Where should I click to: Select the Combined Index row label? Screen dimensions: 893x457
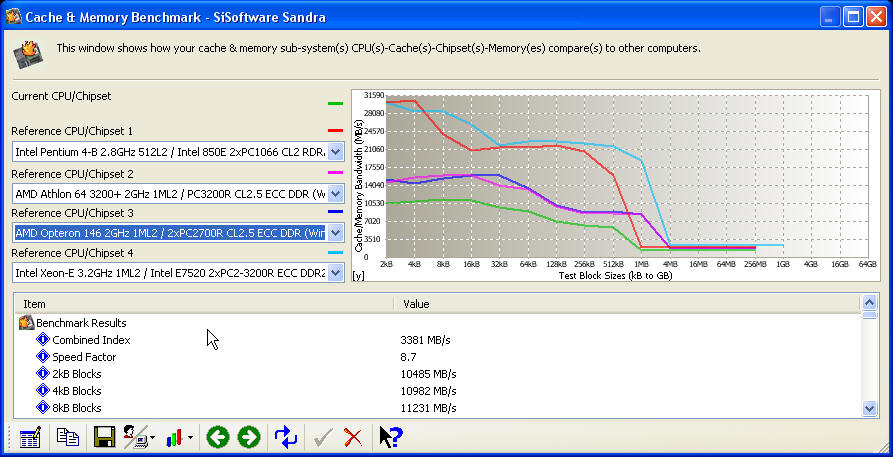point(91,340)
